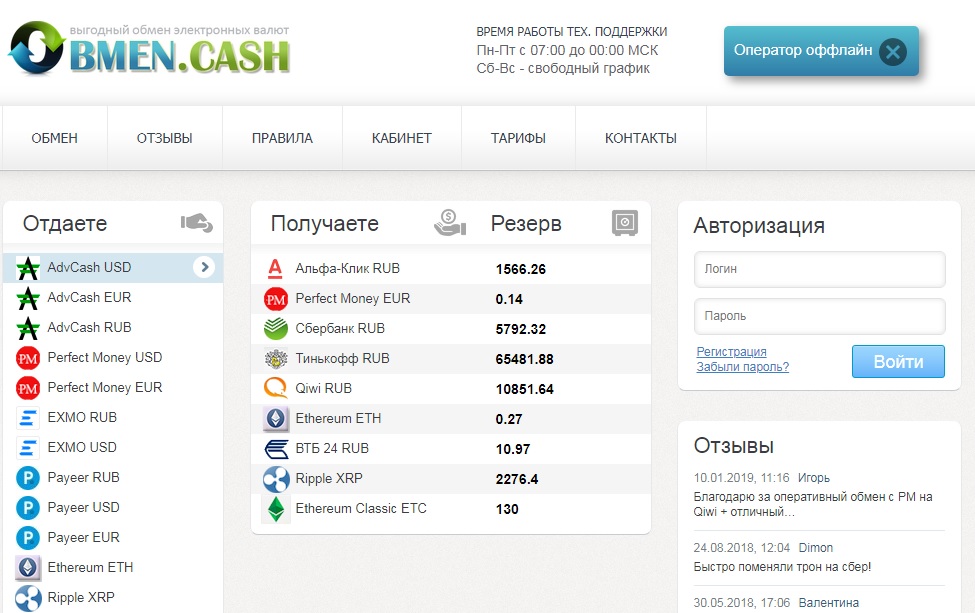This screenshot has height=613, width=975.
Task: Click the 'Оператор оффлайн' button
Action: point(821,51)
